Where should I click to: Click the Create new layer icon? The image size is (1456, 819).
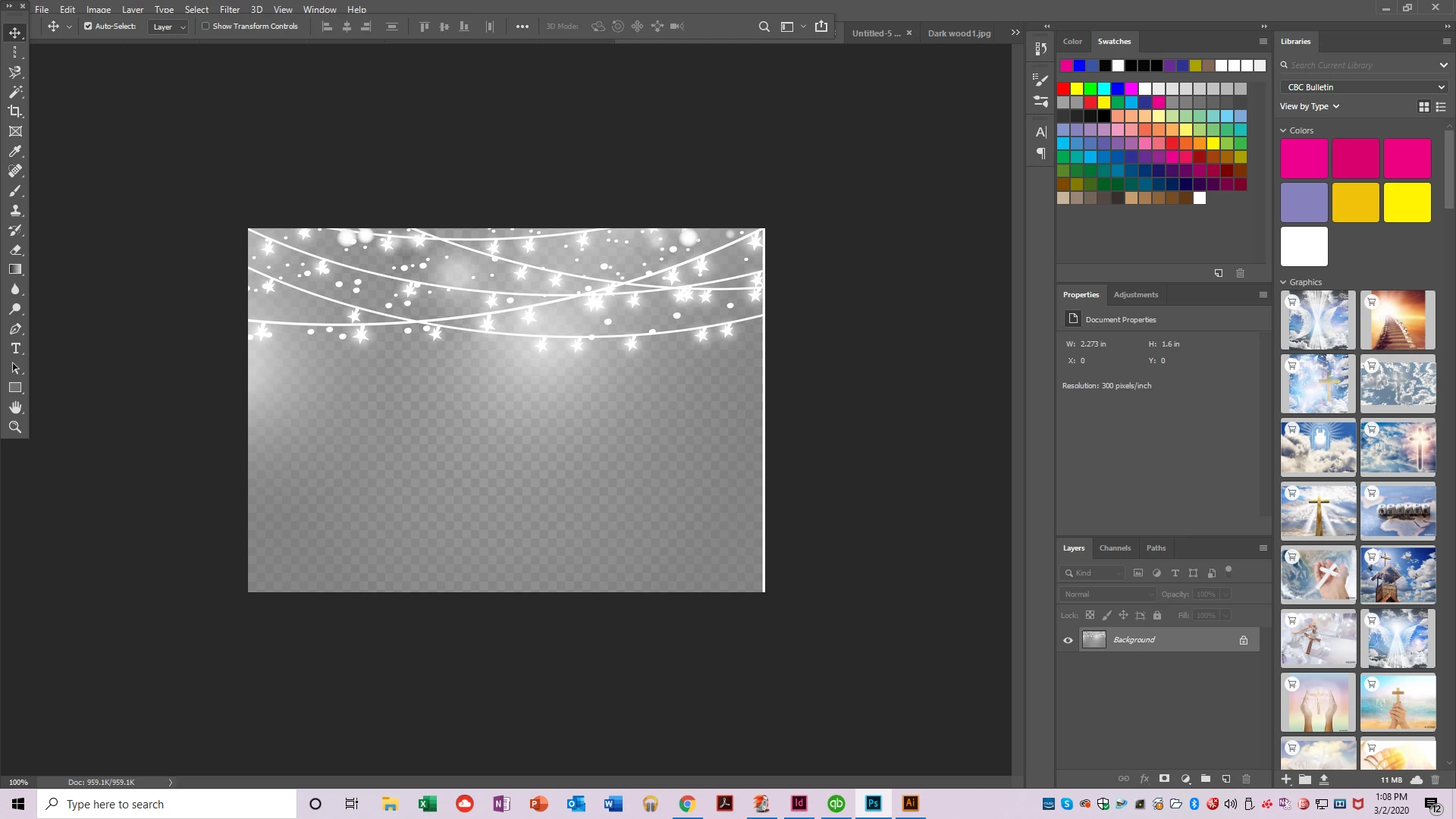(x=1226, y=779)
